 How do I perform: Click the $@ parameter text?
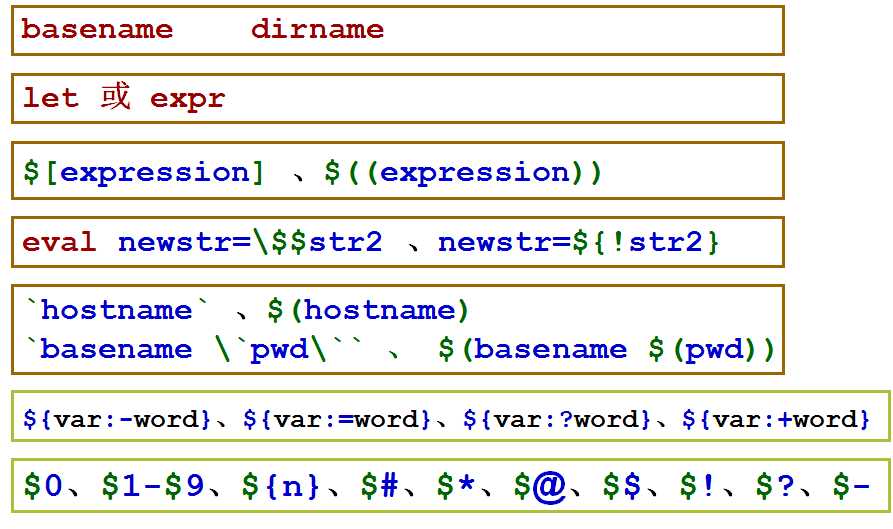539,487
